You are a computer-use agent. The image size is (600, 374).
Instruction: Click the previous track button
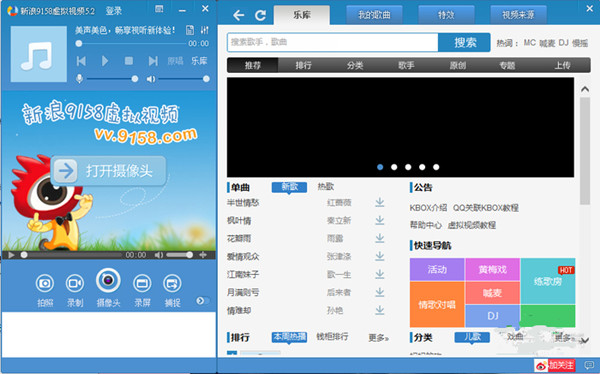pos(81,61)
